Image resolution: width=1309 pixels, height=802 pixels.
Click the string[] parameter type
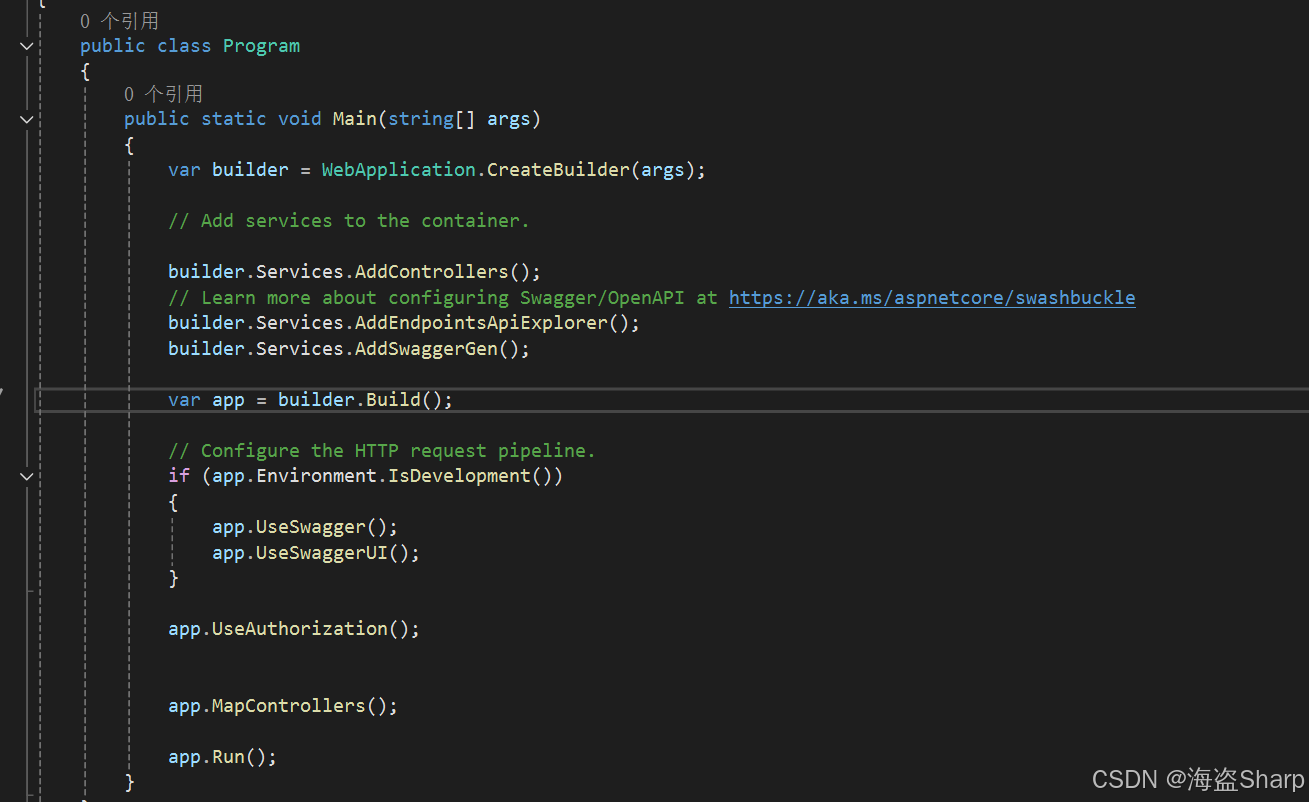click(432, 119)
